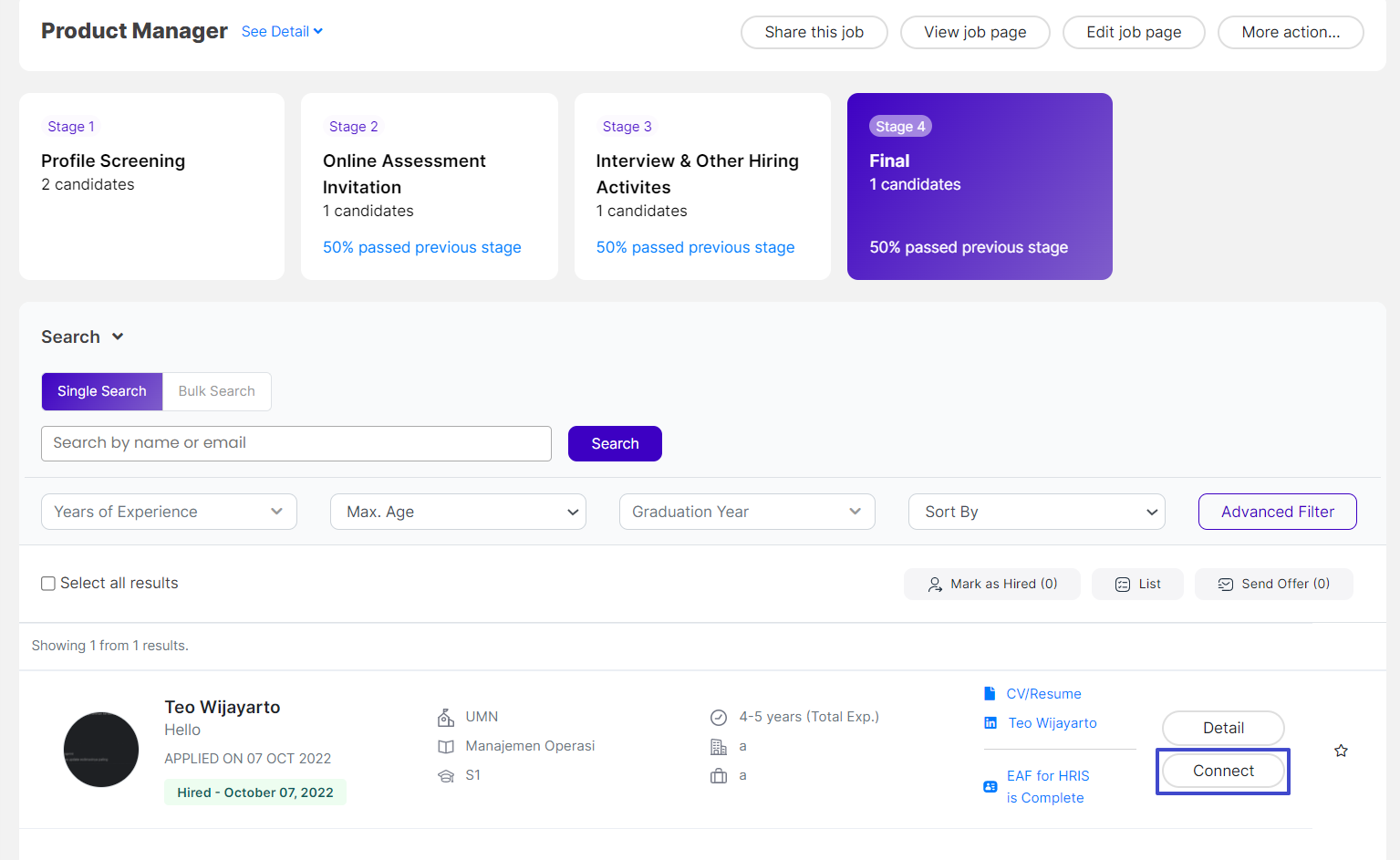Click the List view icon
The width and height of the screenshot is (1400, 860).
click(x=1123, y=585)
